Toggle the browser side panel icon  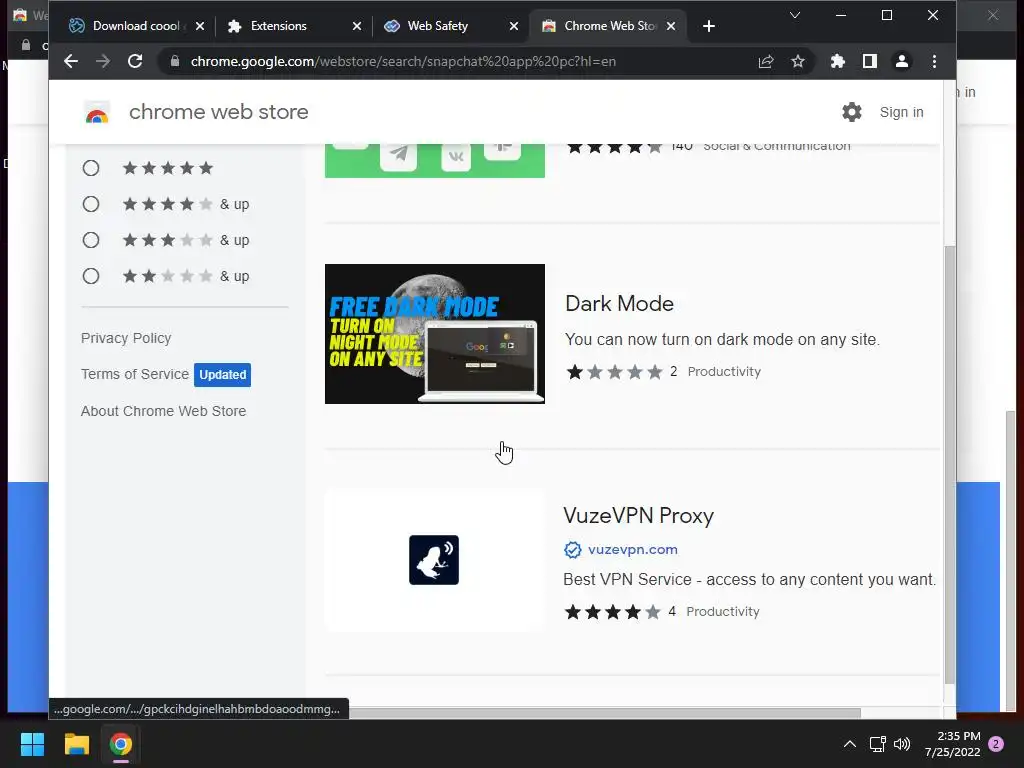pyautogui.click(x=869, y=61)
